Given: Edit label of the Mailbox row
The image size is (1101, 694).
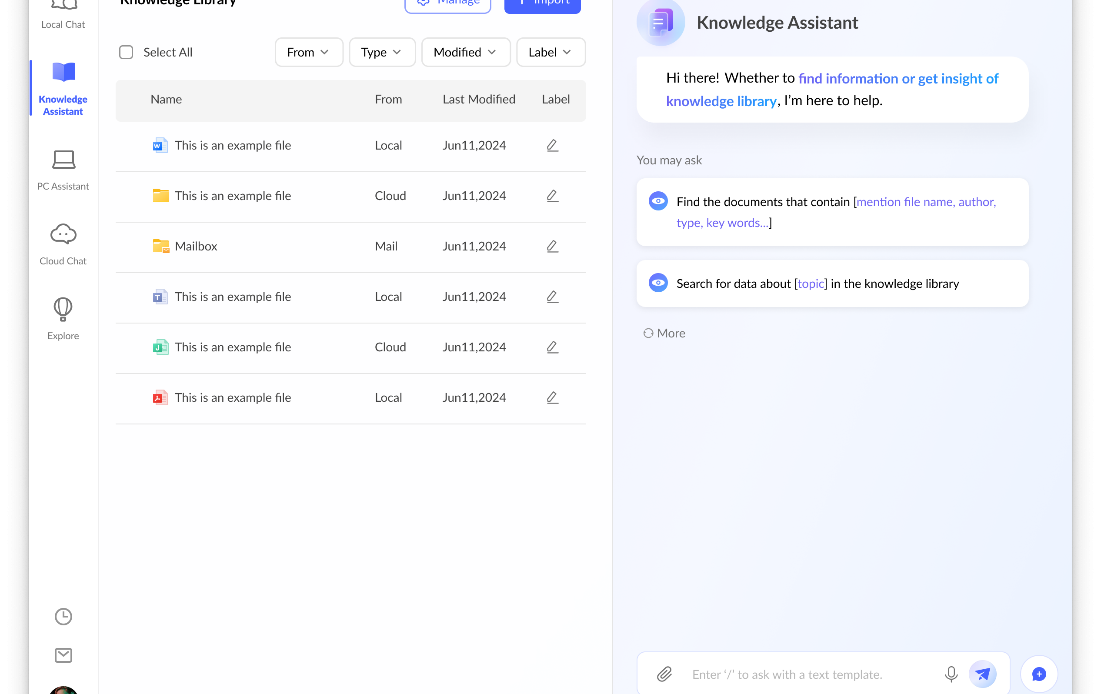Looking at the screenshot, I should pos(552,246).
